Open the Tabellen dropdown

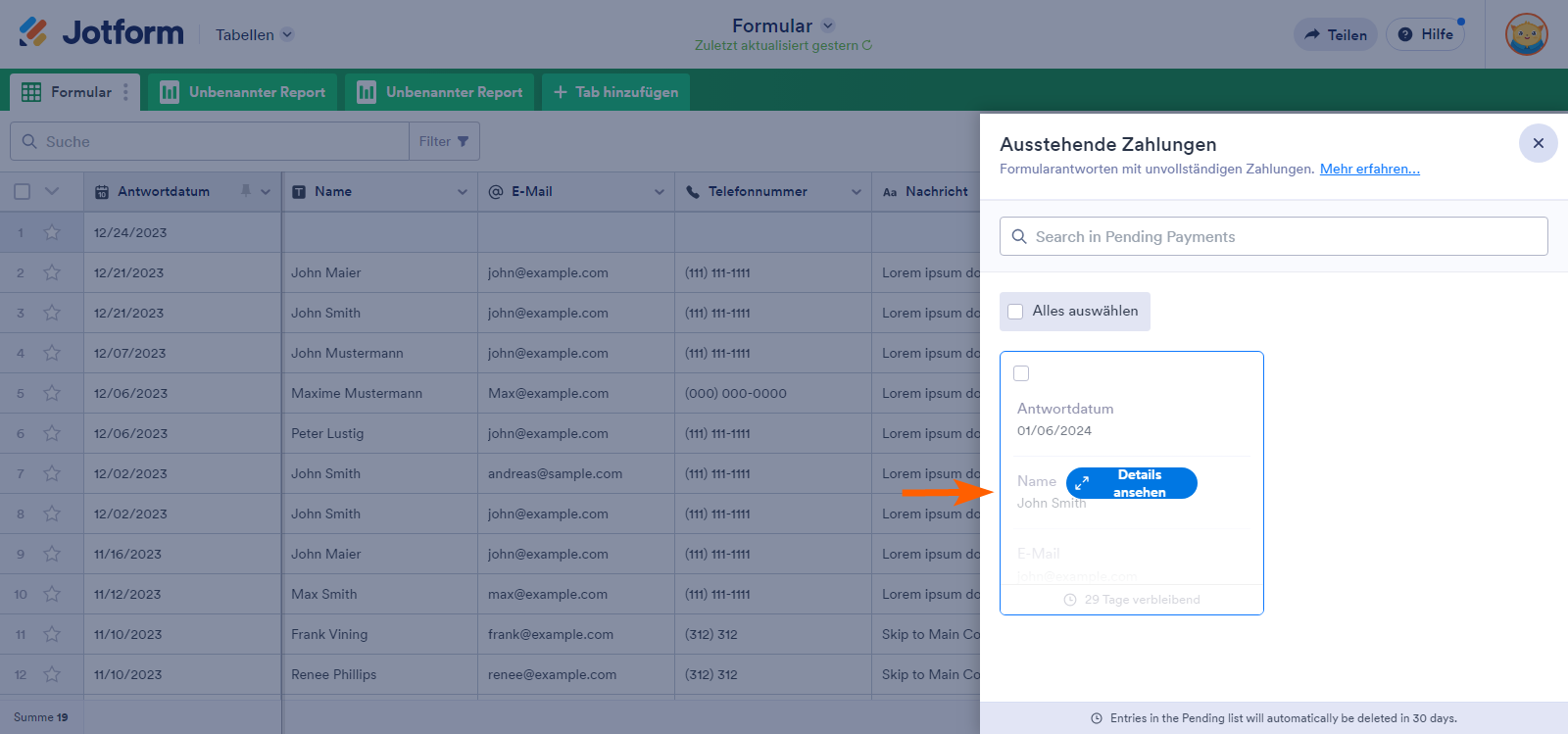pyautogui.click(x=255, y=34)
